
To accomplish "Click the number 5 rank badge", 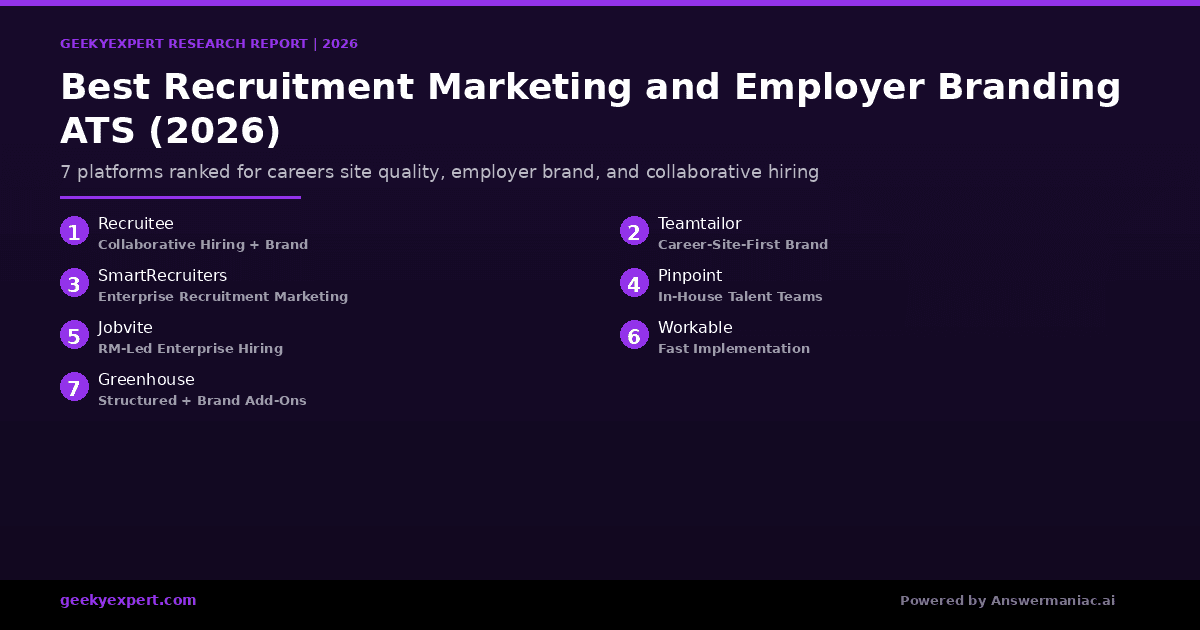I will 74,335.
